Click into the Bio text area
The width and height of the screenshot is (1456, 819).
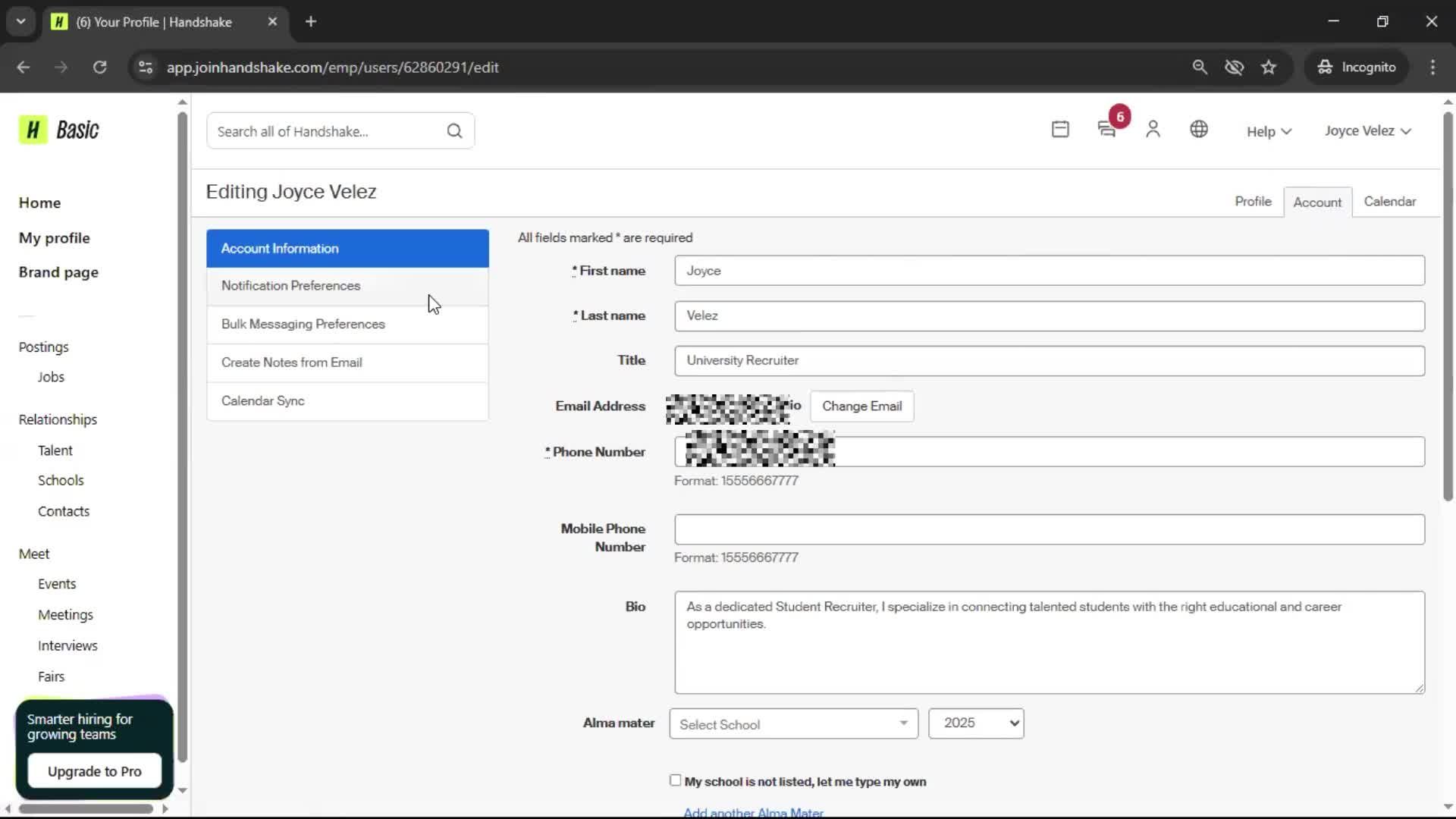click(x=1050, y=642)
